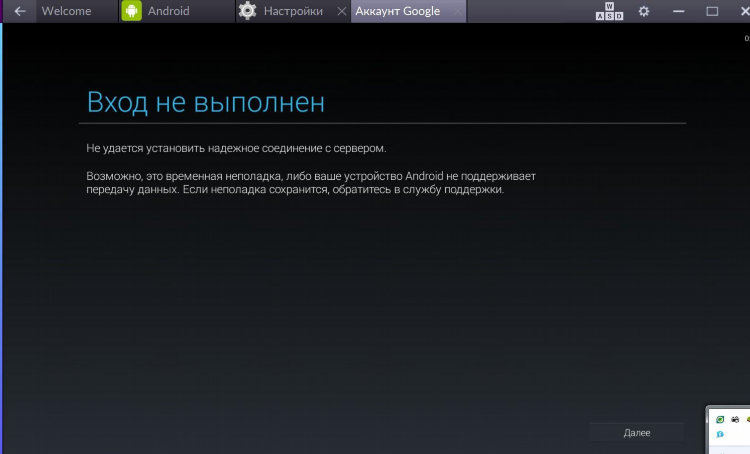Maximize the BlueStacks window
Screen dimensions: 750x454
coord(712,11)
